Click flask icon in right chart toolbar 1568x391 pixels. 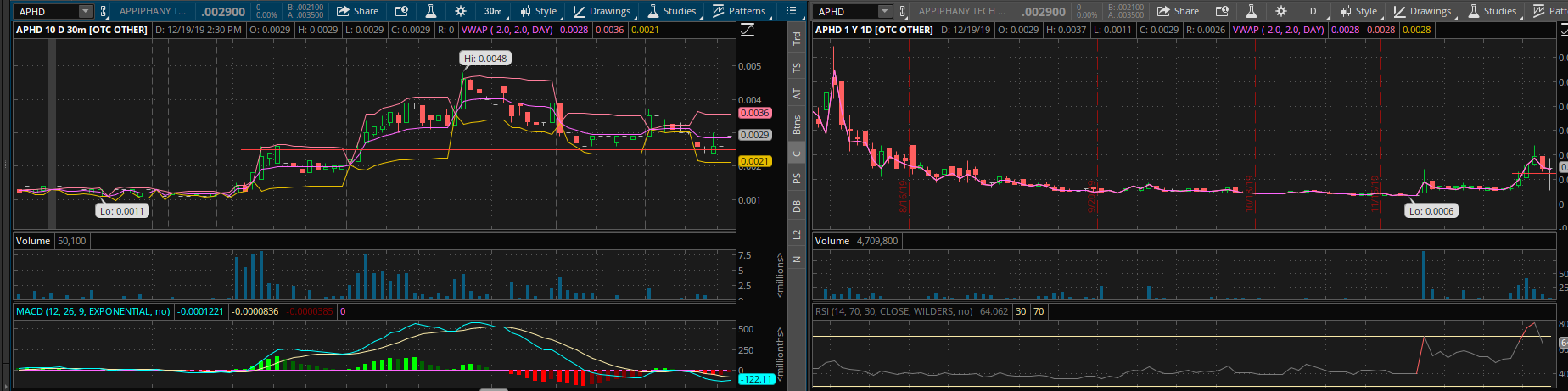coord(1252,11)
